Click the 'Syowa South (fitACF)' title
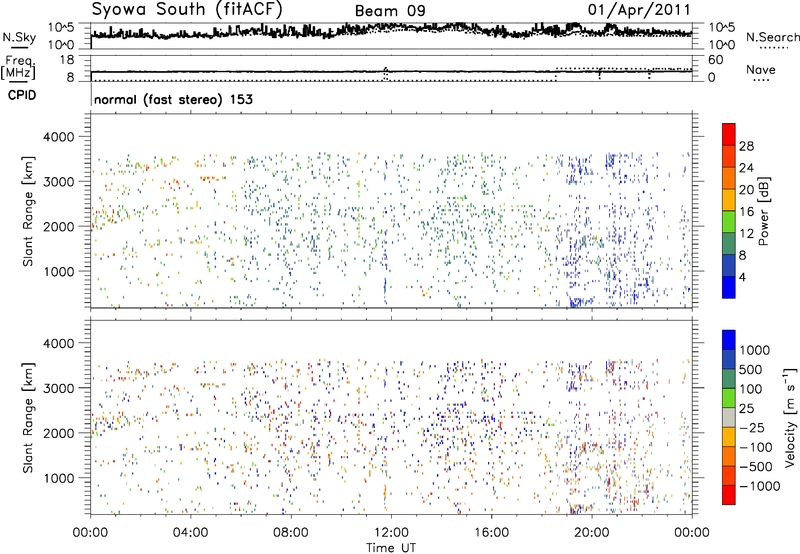Viewport: 800px width, 554px height. point(186,10)
